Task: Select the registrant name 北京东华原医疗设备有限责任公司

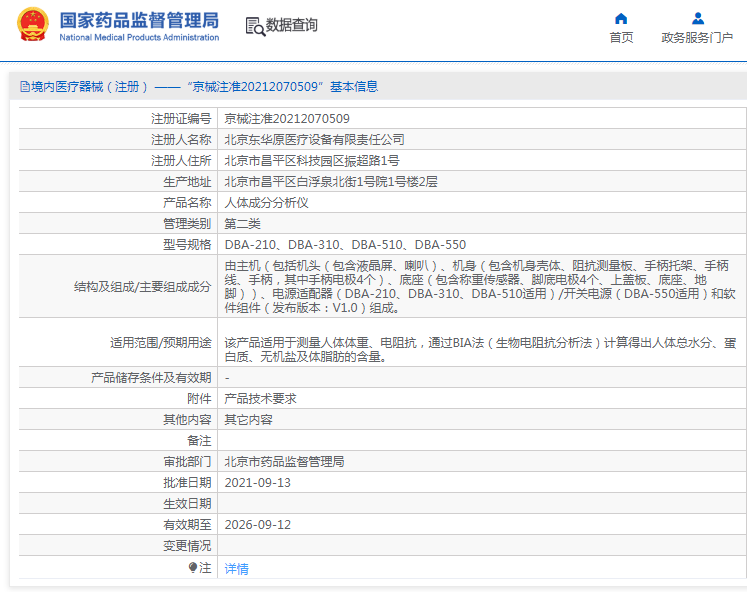Action: pyautogui.click(x=314, y=140)
